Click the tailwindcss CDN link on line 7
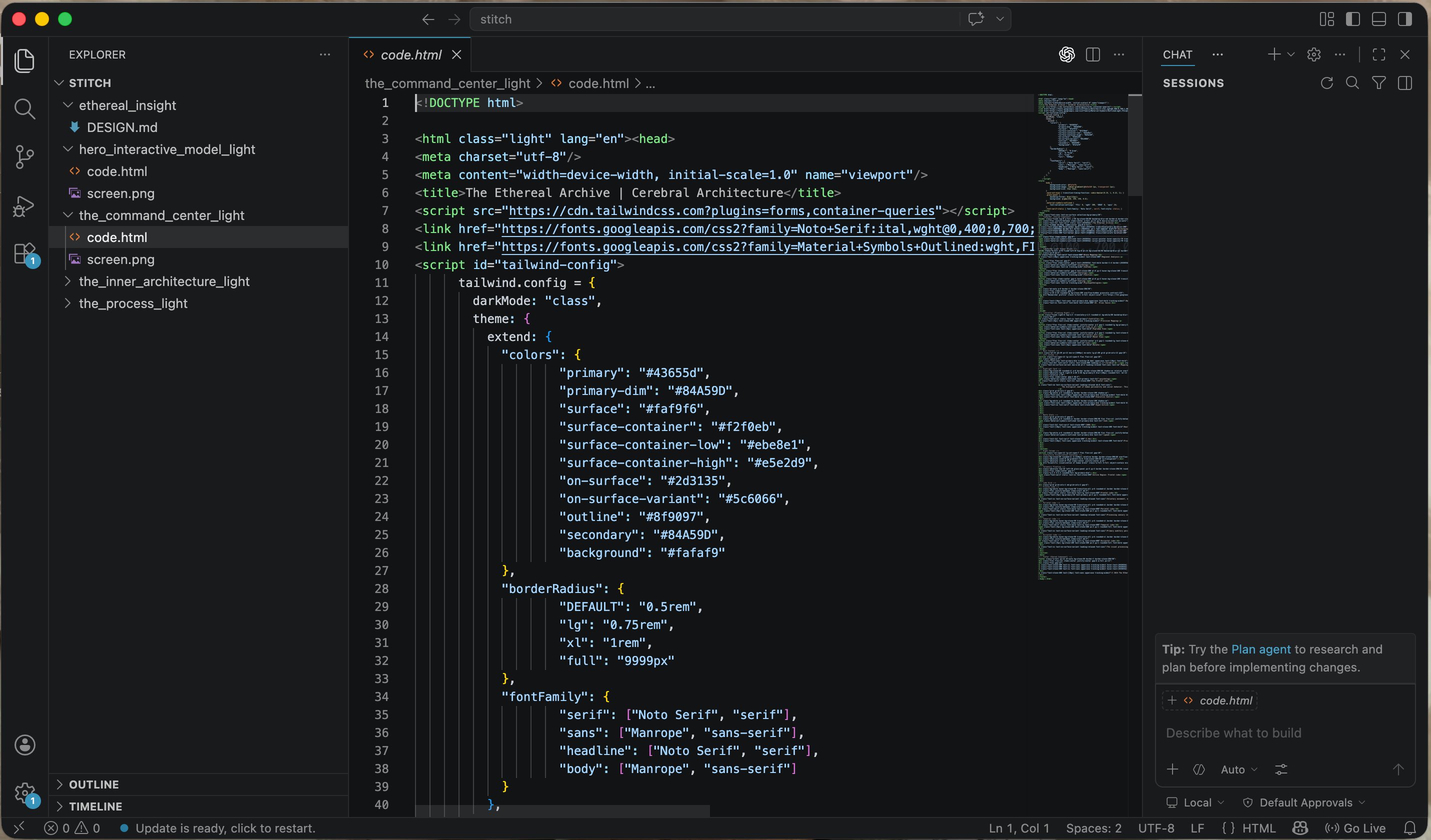Viewport: 1431px width, 840px height. (x=721, y=210)
